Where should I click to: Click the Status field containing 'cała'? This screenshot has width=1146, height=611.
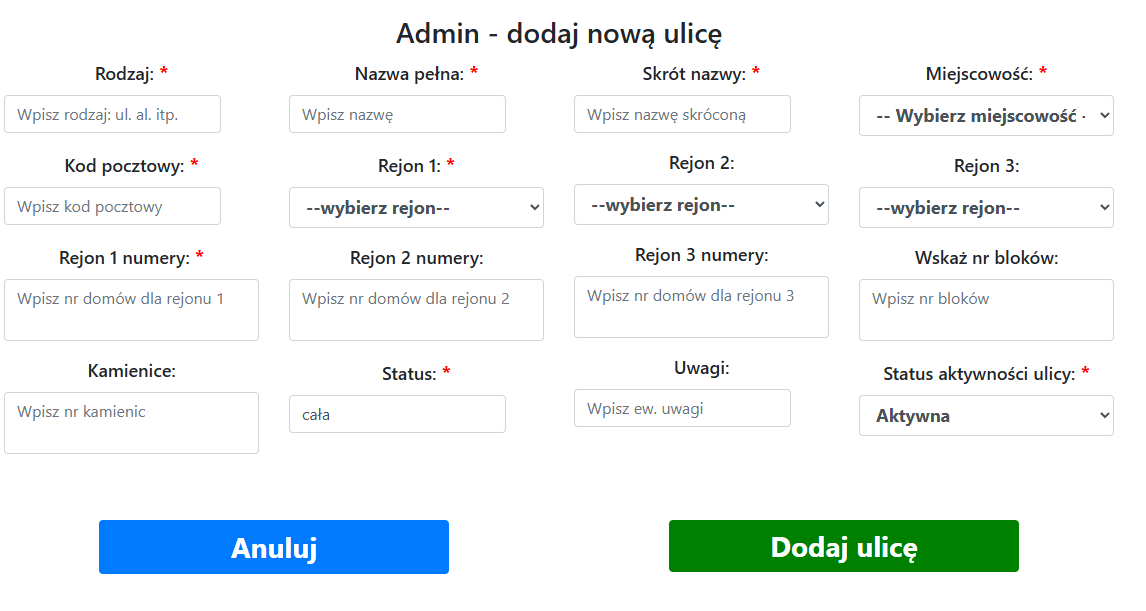(397, 413)
